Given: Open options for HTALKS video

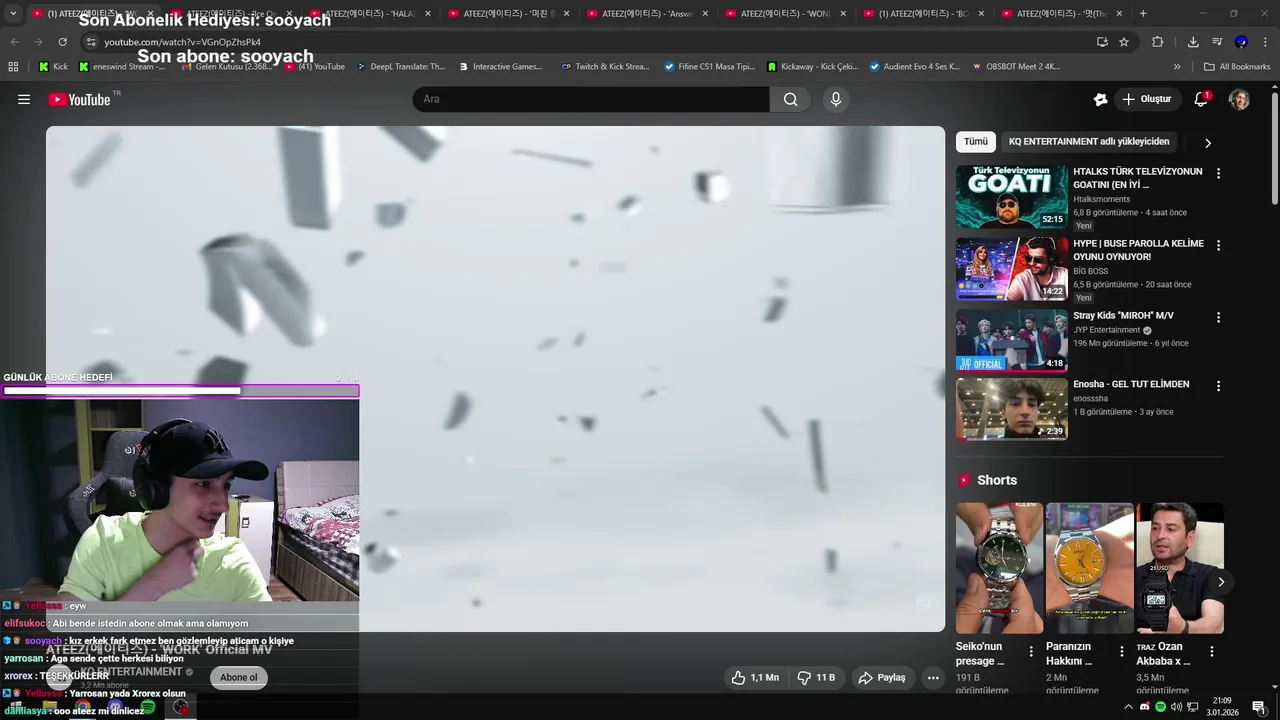Looking at the screenshot, I should [x=1218, y=173].
